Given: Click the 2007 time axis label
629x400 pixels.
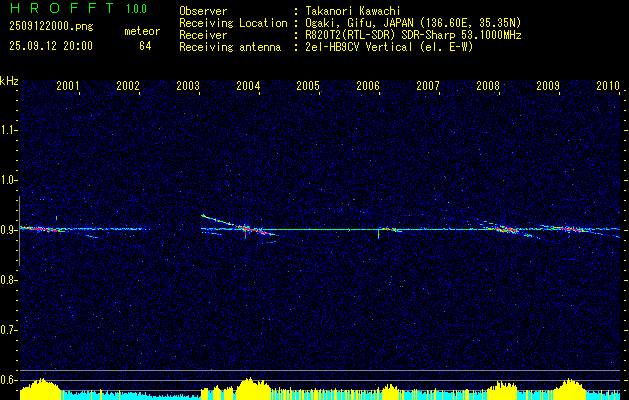Looking at the screenshot, I should (x=428, y=85).
